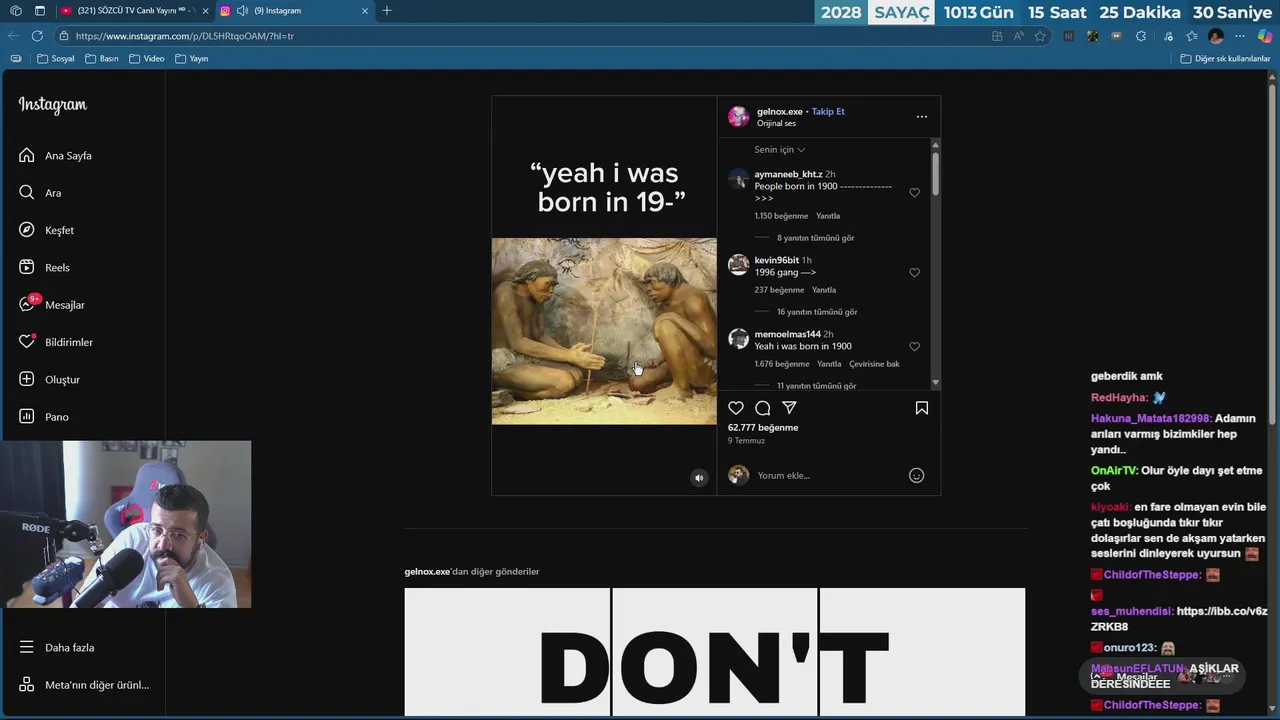This screenshot has width=1280, height=720.
Task: Open read aloud icon in address bar
Action: [1019, 36]
